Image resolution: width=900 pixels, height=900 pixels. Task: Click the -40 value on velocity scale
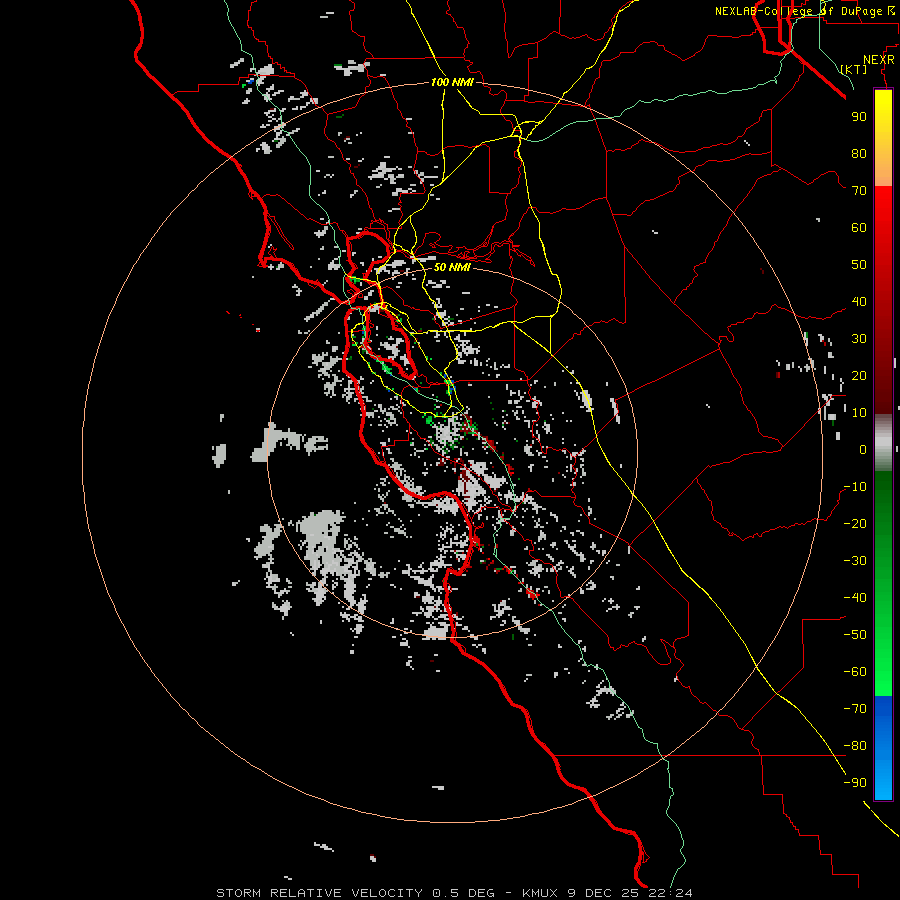coord(855,598)
